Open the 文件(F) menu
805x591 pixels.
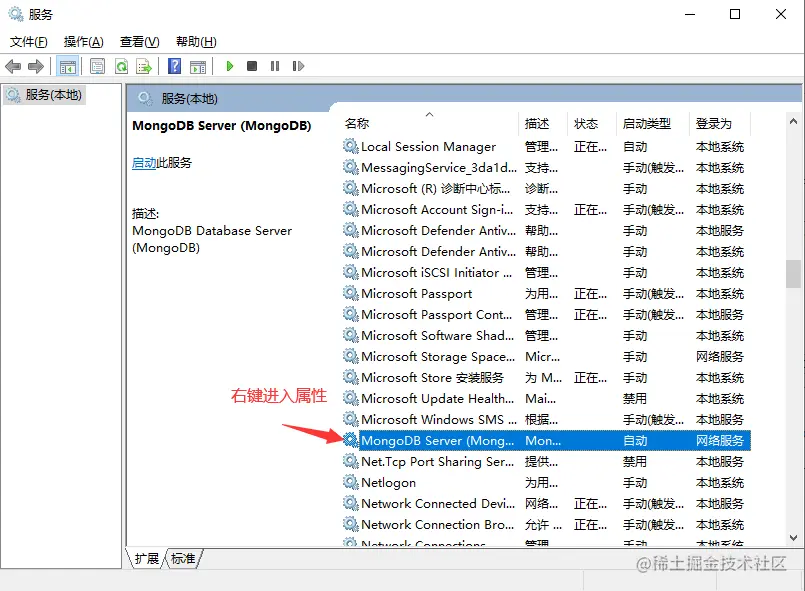tap(29, 42)
